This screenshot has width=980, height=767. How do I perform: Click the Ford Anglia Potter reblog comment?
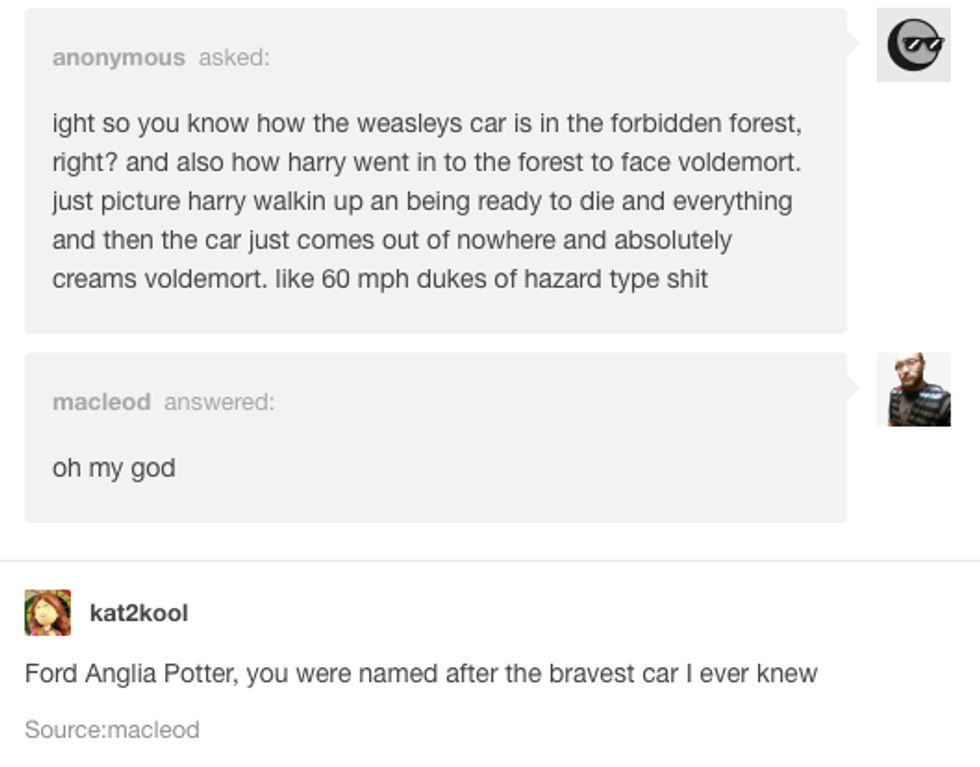click(x=421, y=674)
